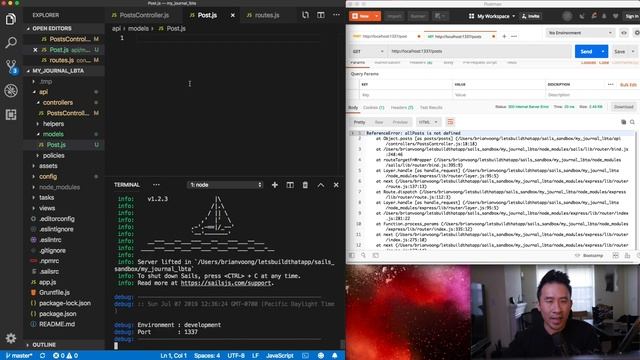Open editor more actions ellipsis
Image resolution: width=640 pixels, height=360 pixels.
336,15
